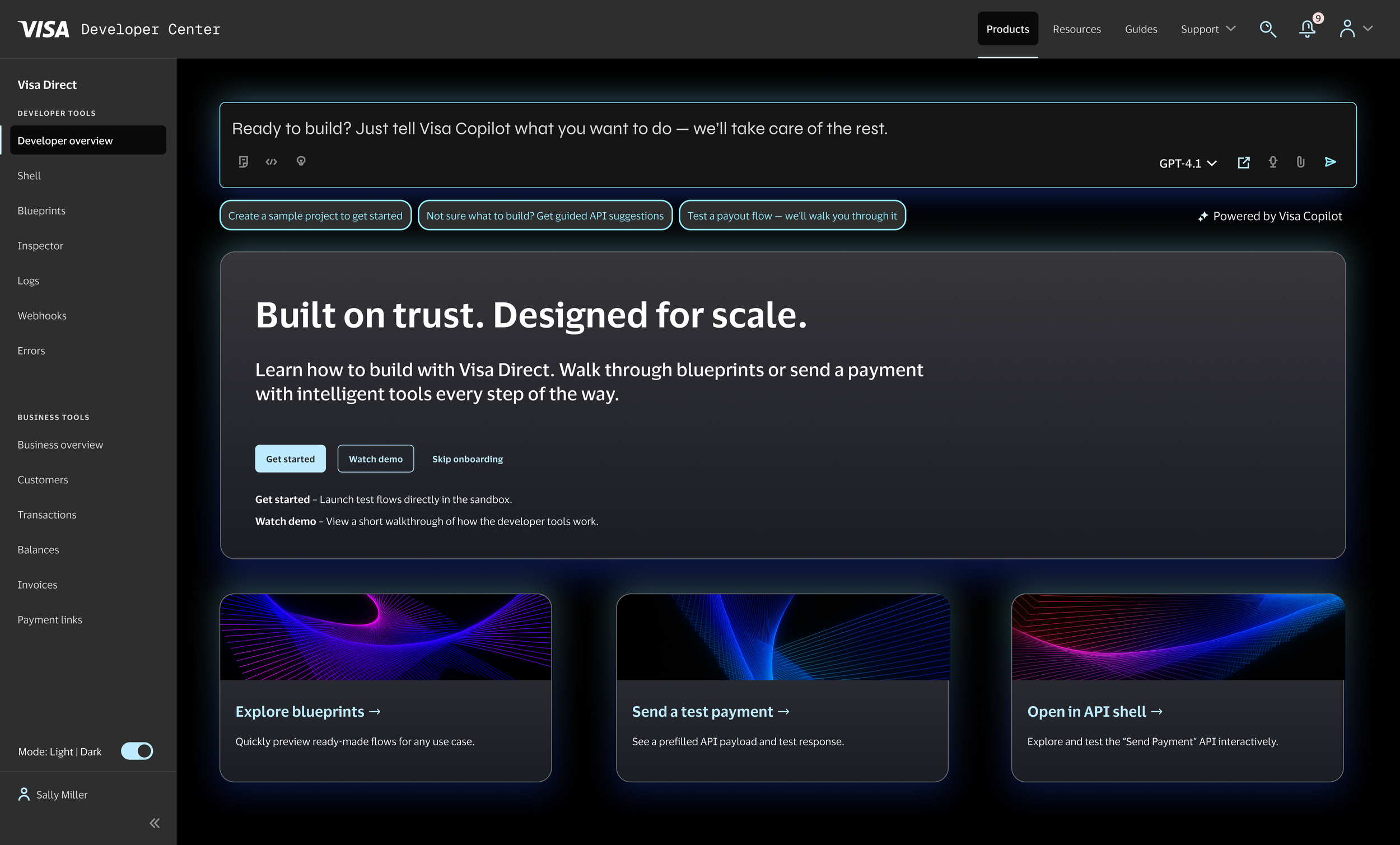Click the Get started button
The height and width of the screenshot is (845, 1400).
pyautogui.click(x=290, y=459)
